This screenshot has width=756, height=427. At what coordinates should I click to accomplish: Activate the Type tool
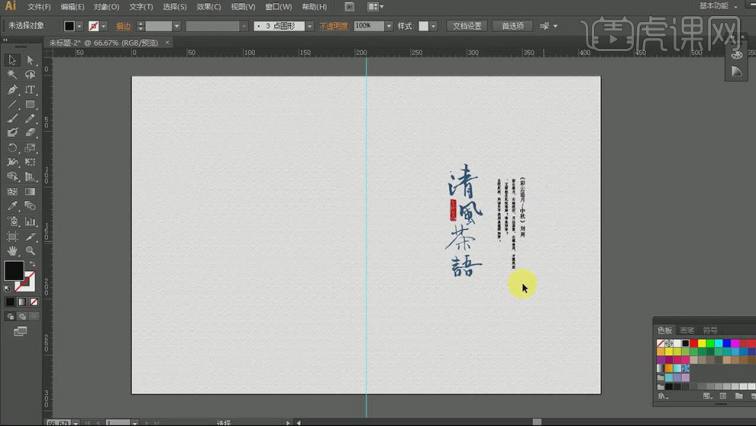[30, 90]
